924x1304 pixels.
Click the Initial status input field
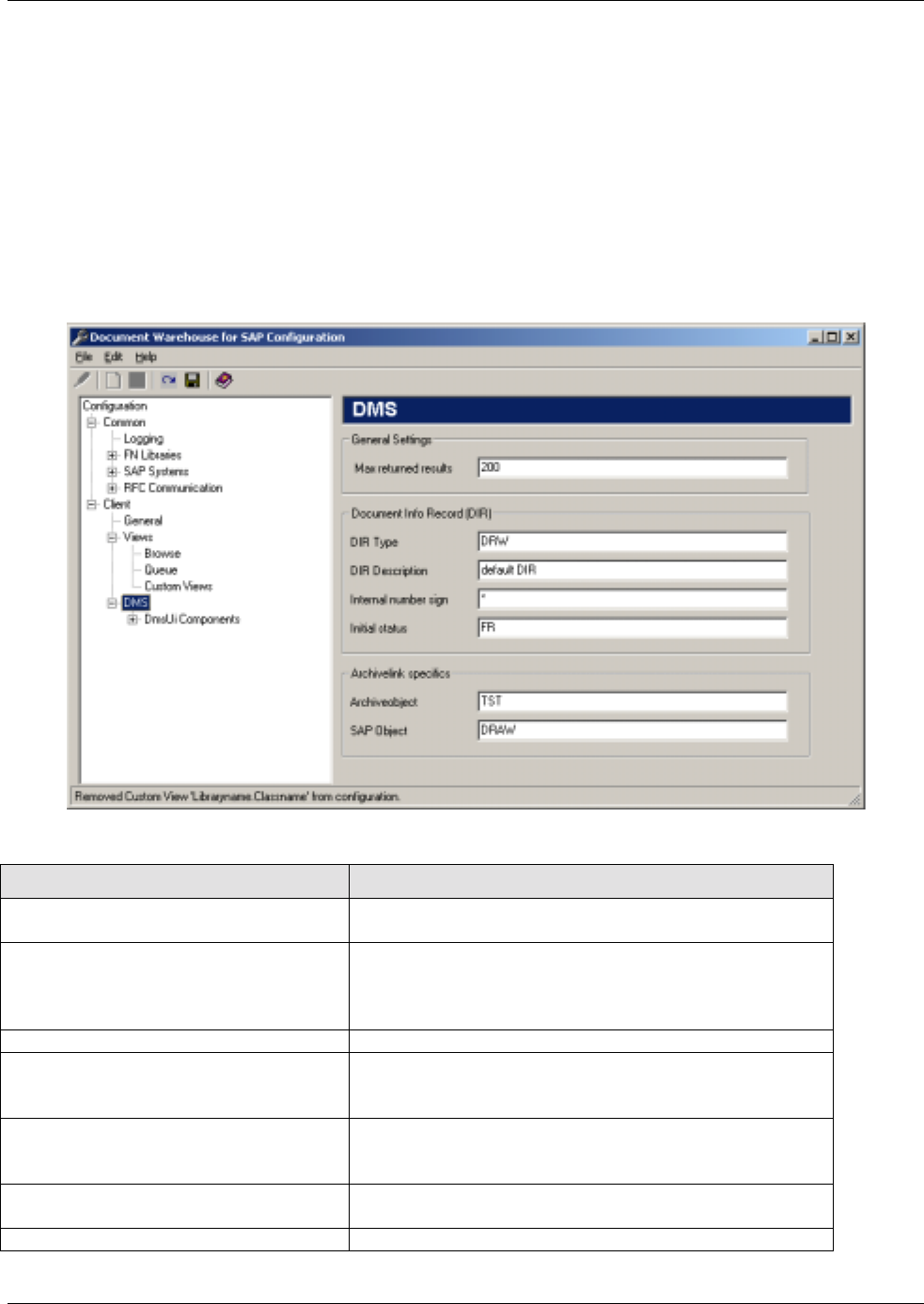(x=633, y=628)
